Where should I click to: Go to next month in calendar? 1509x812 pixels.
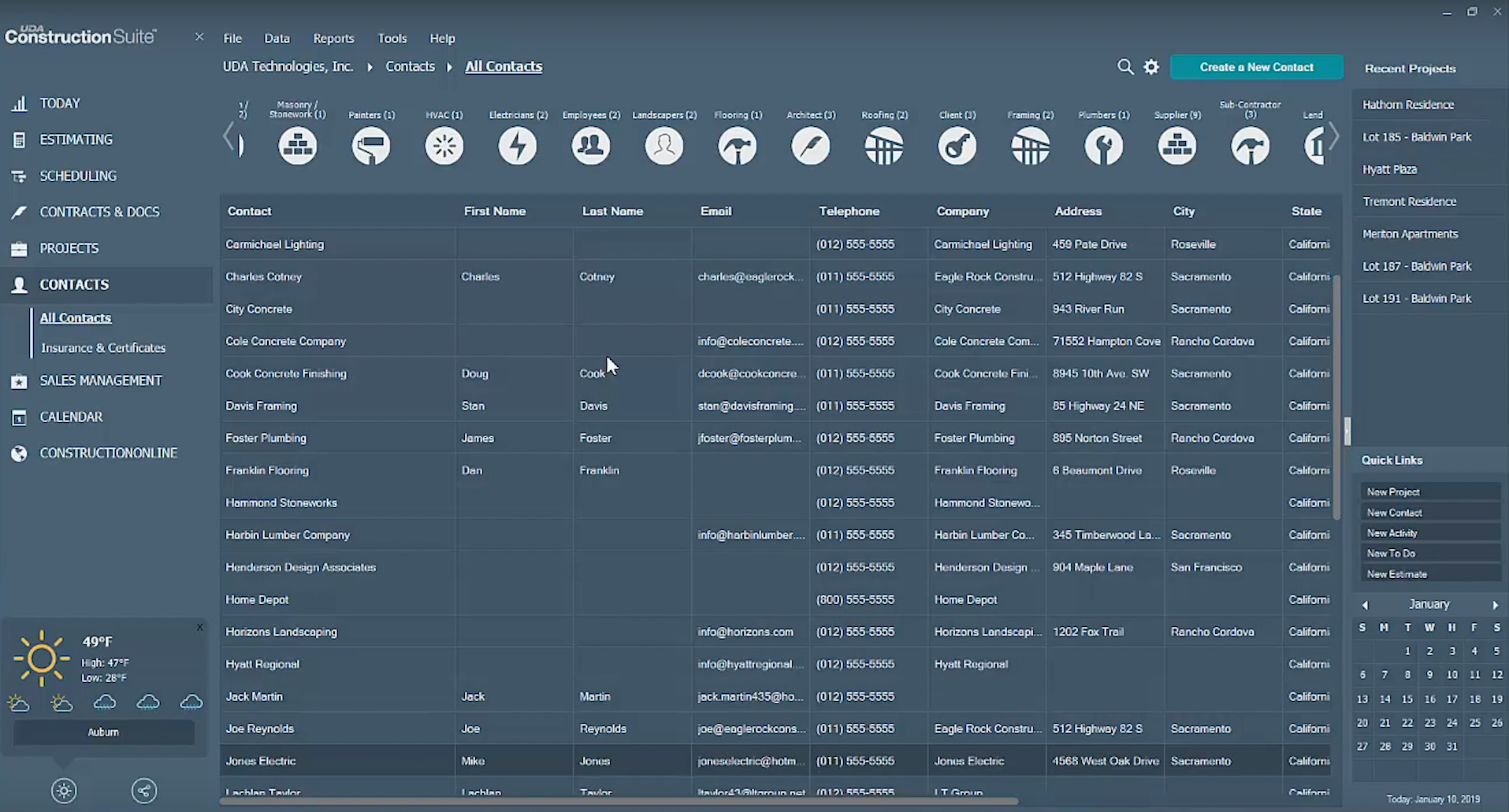[x=1495, y=605]
